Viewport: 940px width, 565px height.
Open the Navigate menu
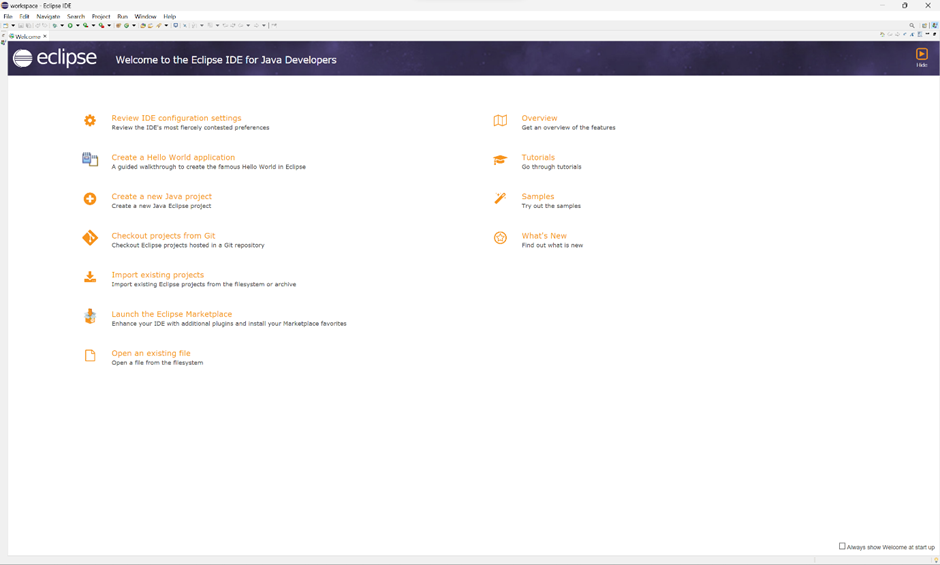pyautogui.click(x=48, y=17)
